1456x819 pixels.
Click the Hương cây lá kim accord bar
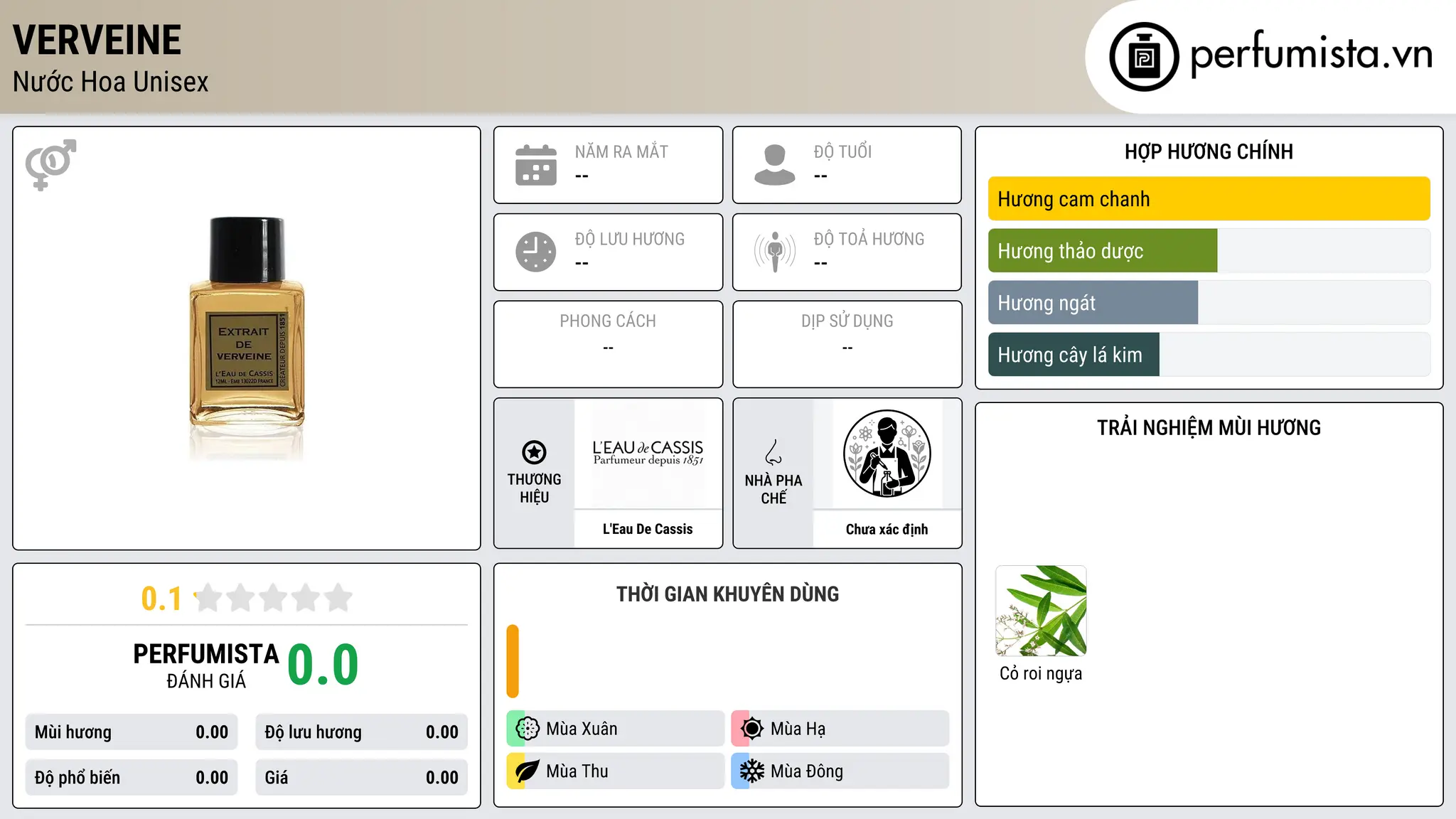coord(1209,354)
